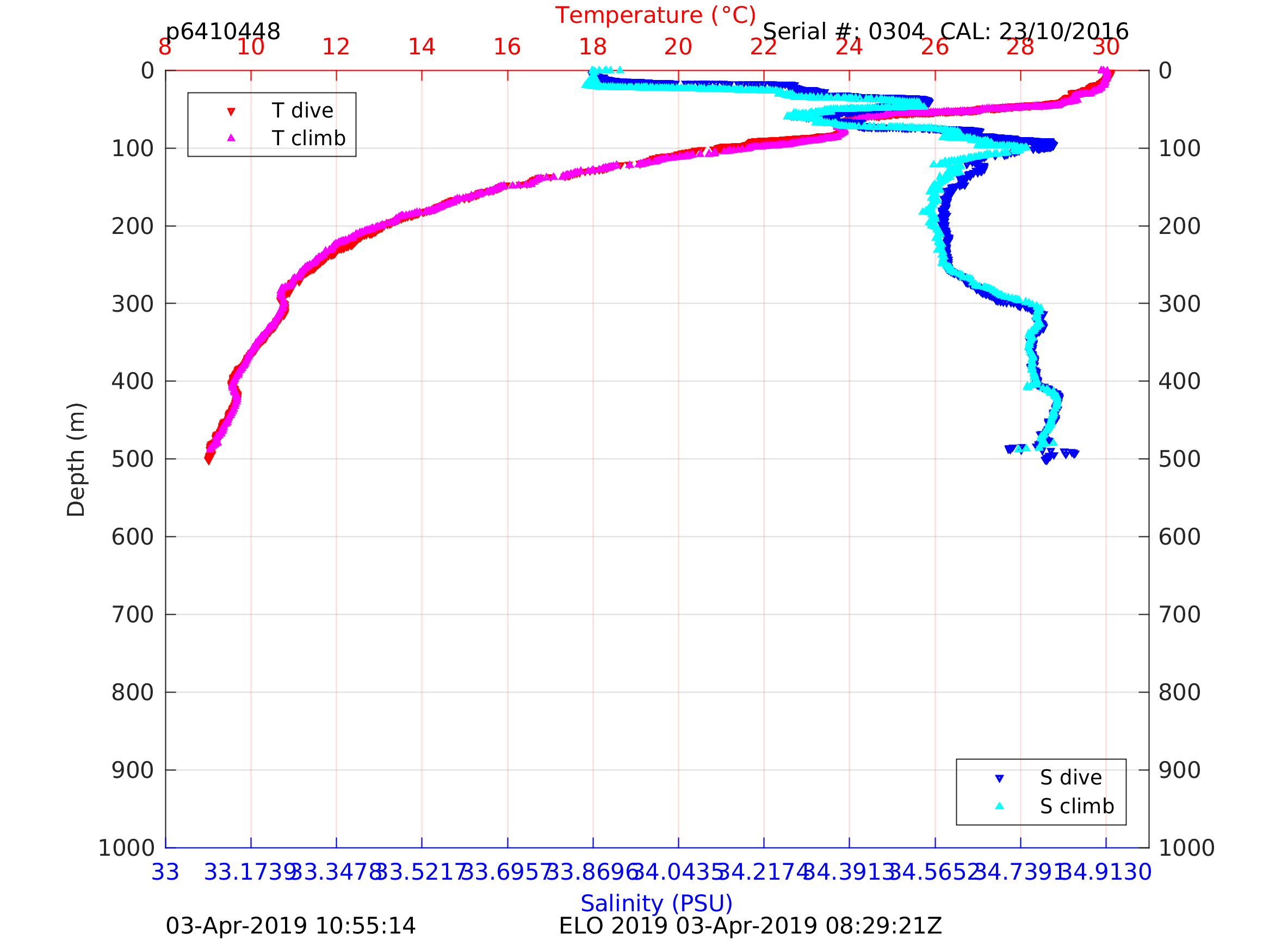1269x952 pixels.
Task: Click the right depth tick label '900'
Action: coord(1179,771)
